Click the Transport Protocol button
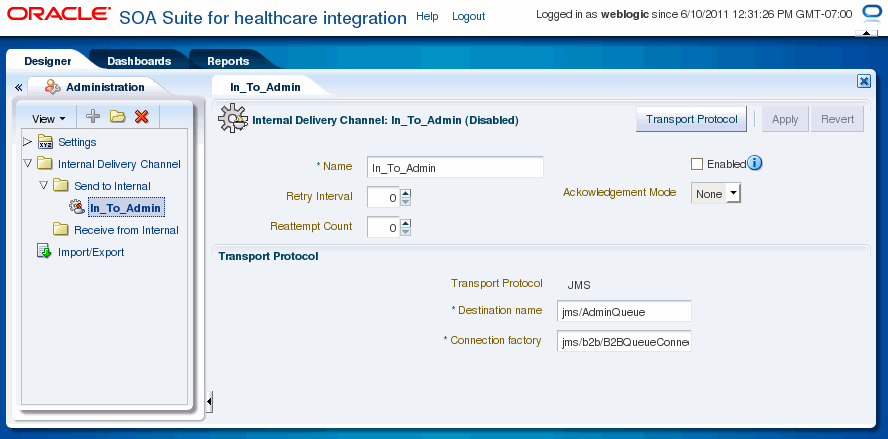 coord(691,120)
